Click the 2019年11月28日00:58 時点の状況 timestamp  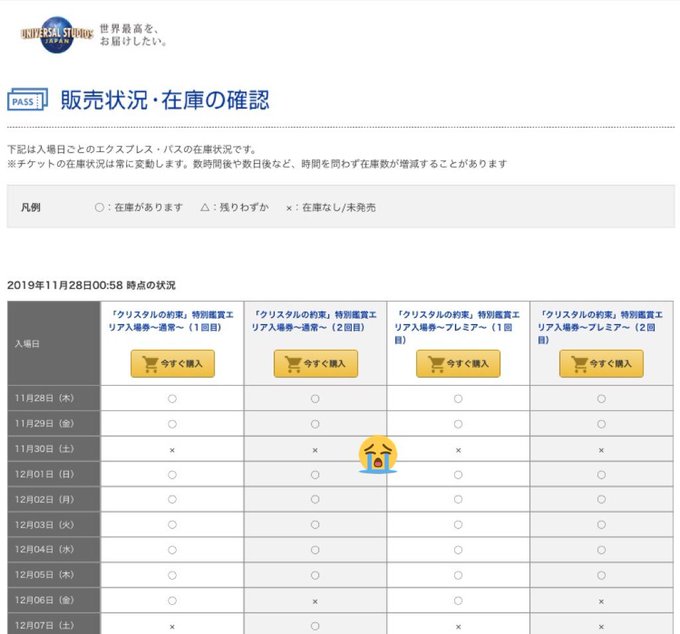click(92, 285)
